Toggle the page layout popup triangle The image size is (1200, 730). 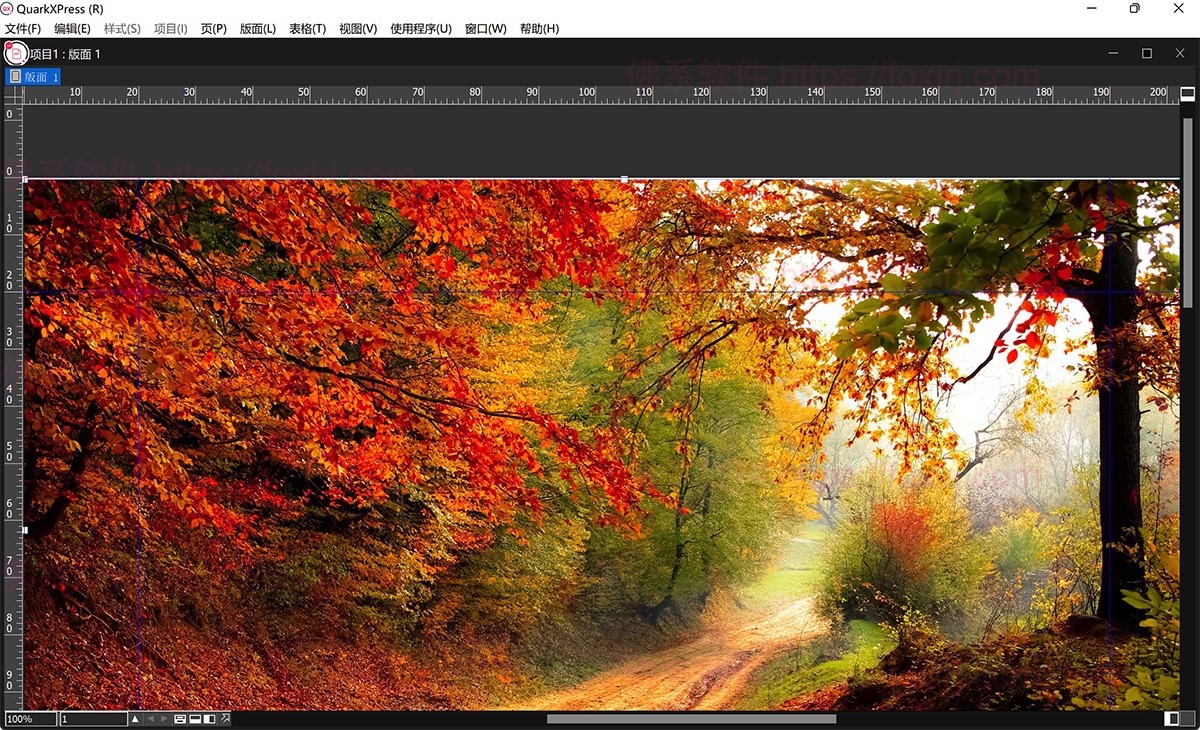[x=136, y=718]
